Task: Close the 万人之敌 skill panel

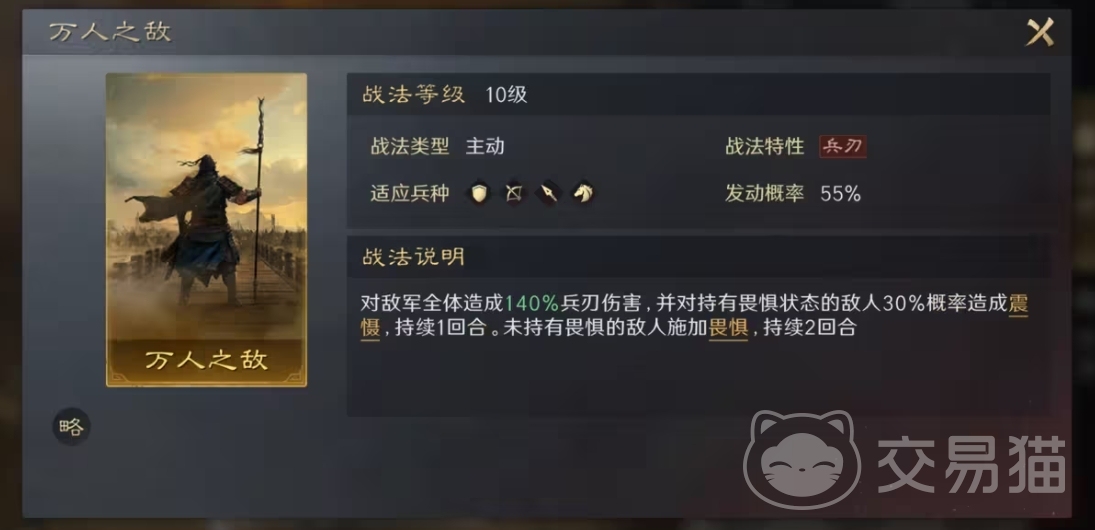Action: coord(1039,32)
